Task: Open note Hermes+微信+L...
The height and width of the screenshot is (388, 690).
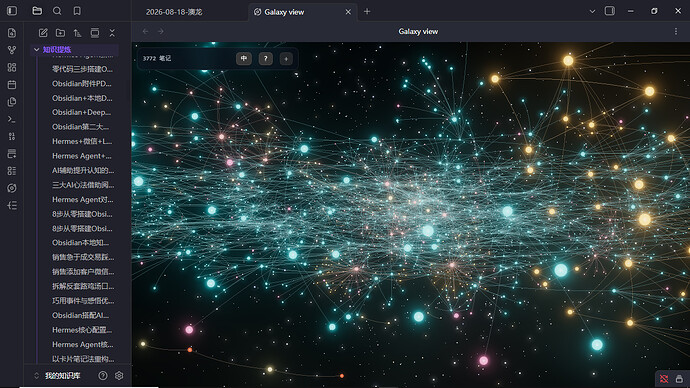Action: (x=82, y=141)
